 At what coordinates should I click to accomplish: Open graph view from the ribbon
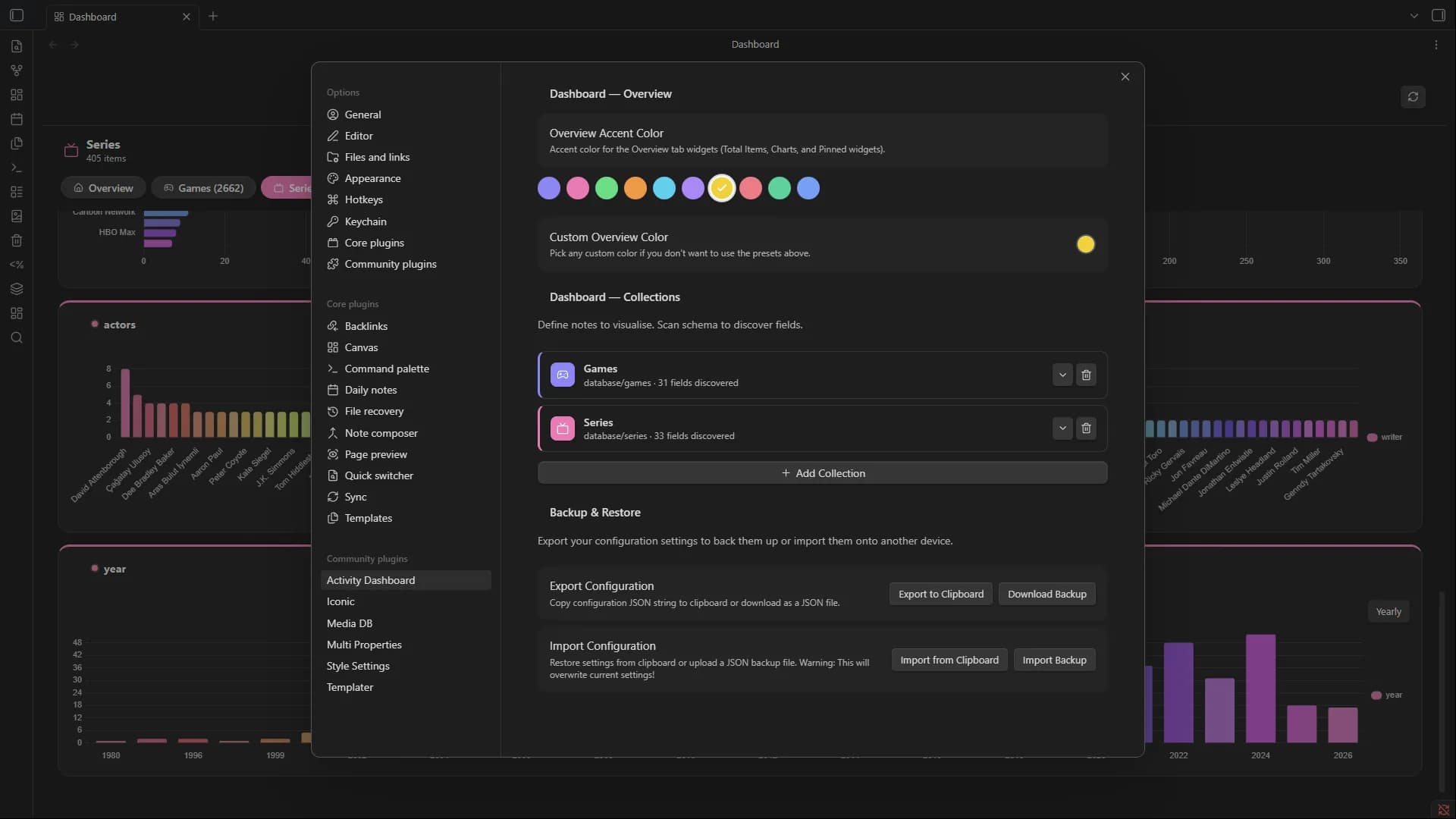tap(17, 71)
